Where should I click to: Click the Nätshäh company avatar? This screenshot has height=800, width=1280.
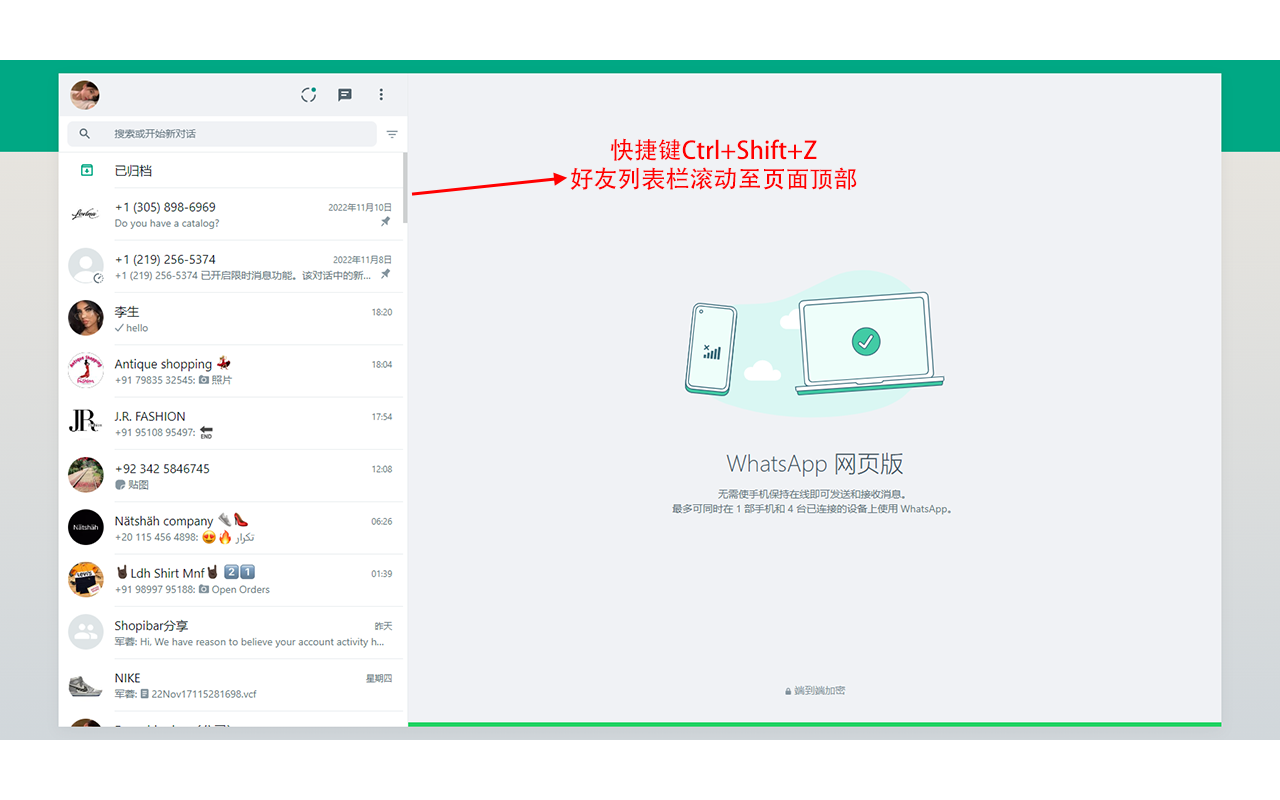pyautogui.click(x=86, y=528)
